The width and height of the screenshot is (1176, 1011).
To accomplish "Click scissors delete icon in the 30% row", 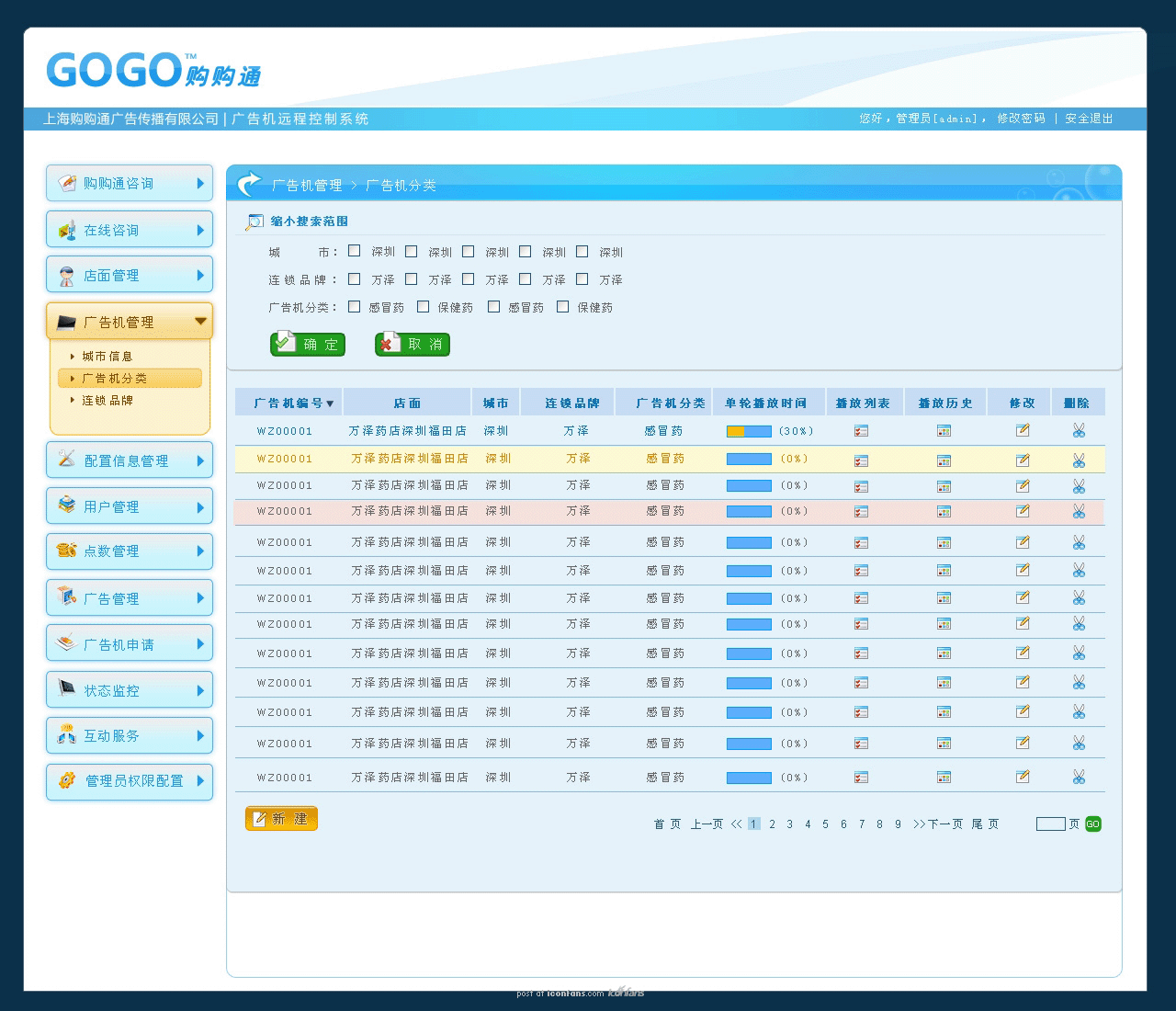I will [x=1079, y=430].
